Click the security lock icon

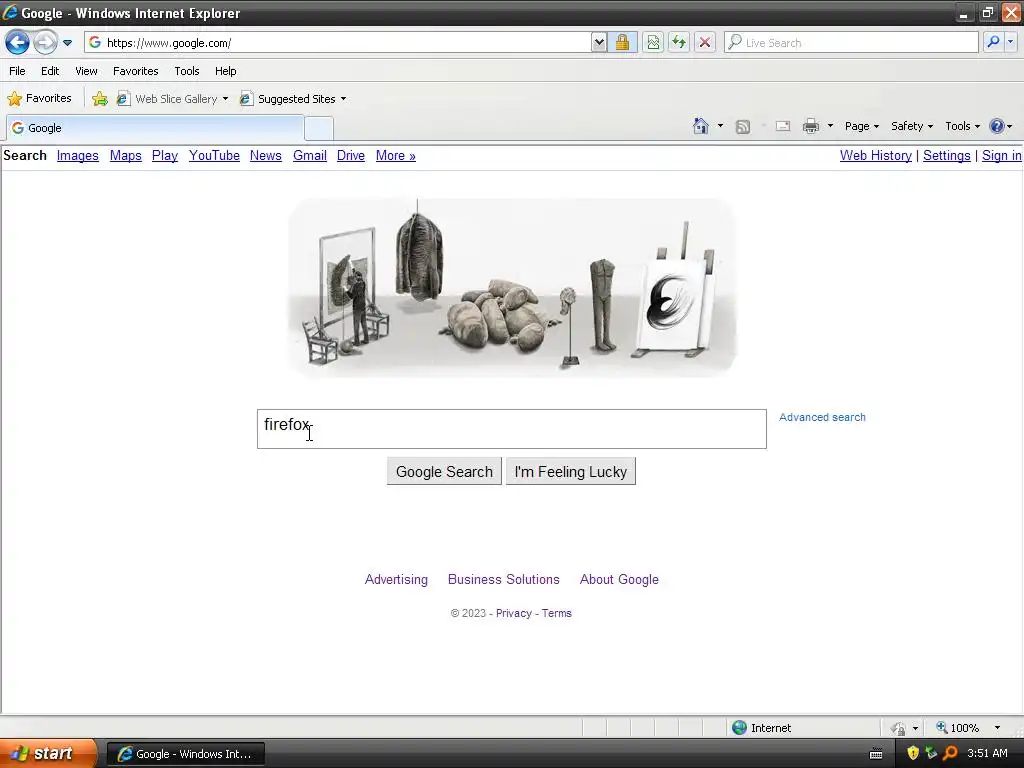click(x=622, y=43)
